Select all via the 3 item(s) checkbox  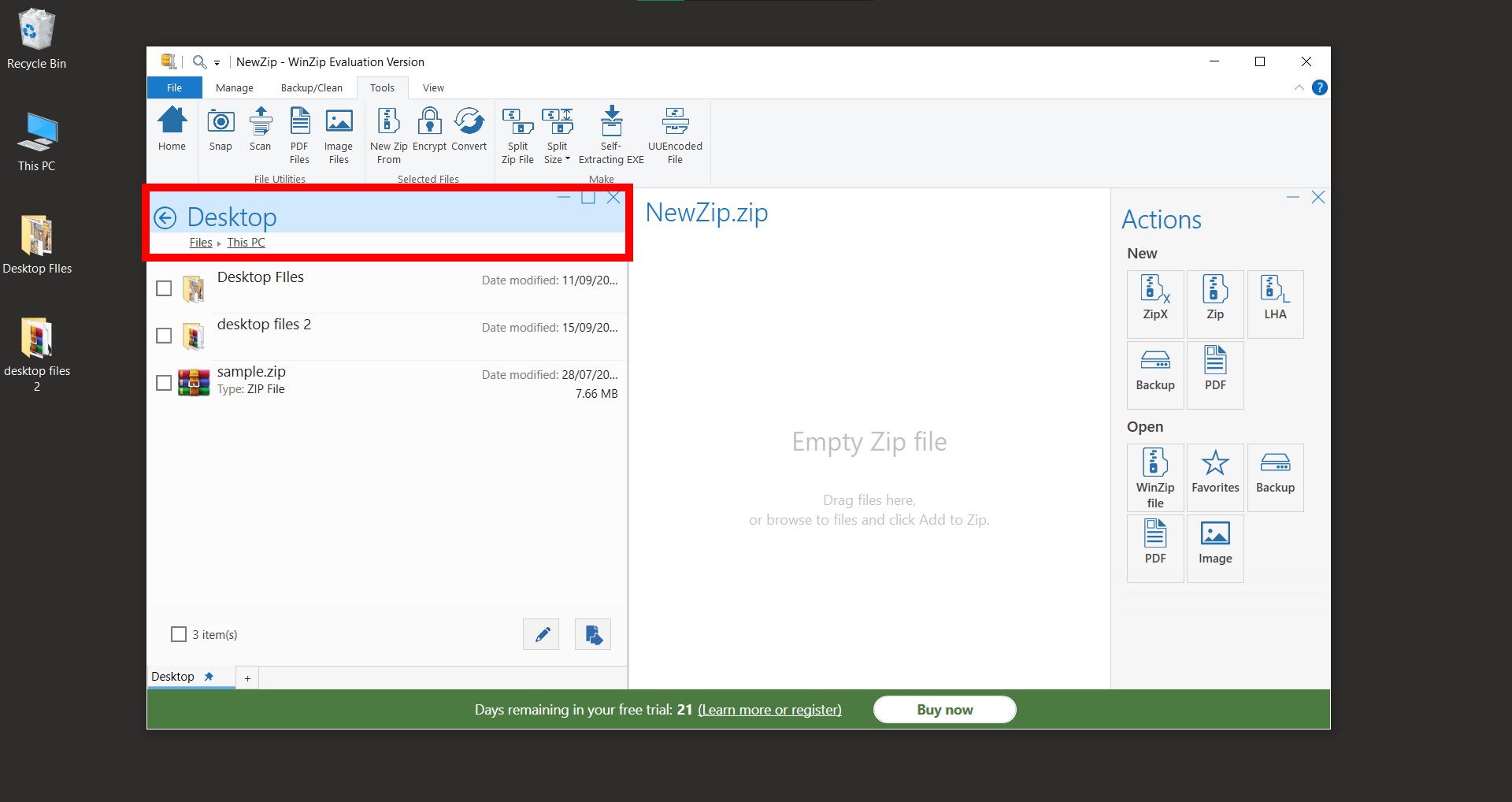pos(179,633)
